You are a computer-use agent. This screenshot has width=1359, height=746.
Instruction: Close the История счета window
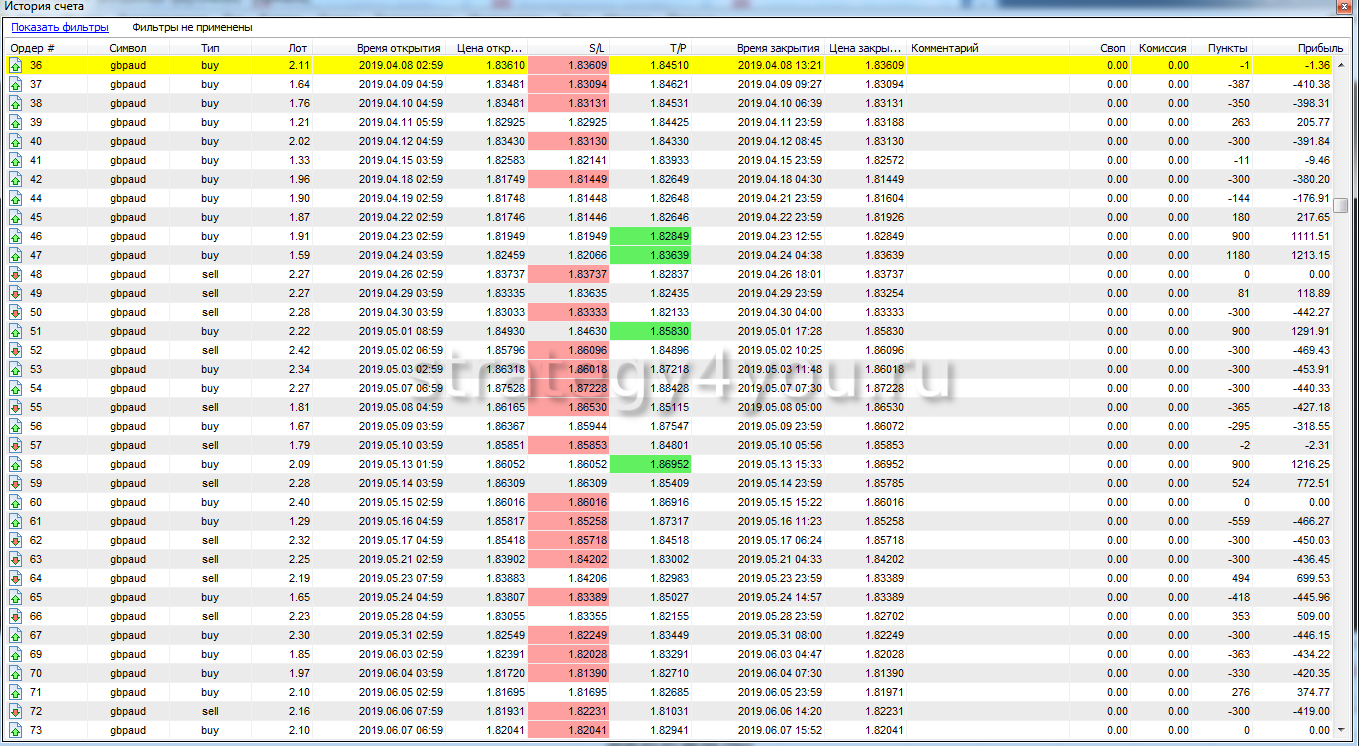coord(1344,6)
